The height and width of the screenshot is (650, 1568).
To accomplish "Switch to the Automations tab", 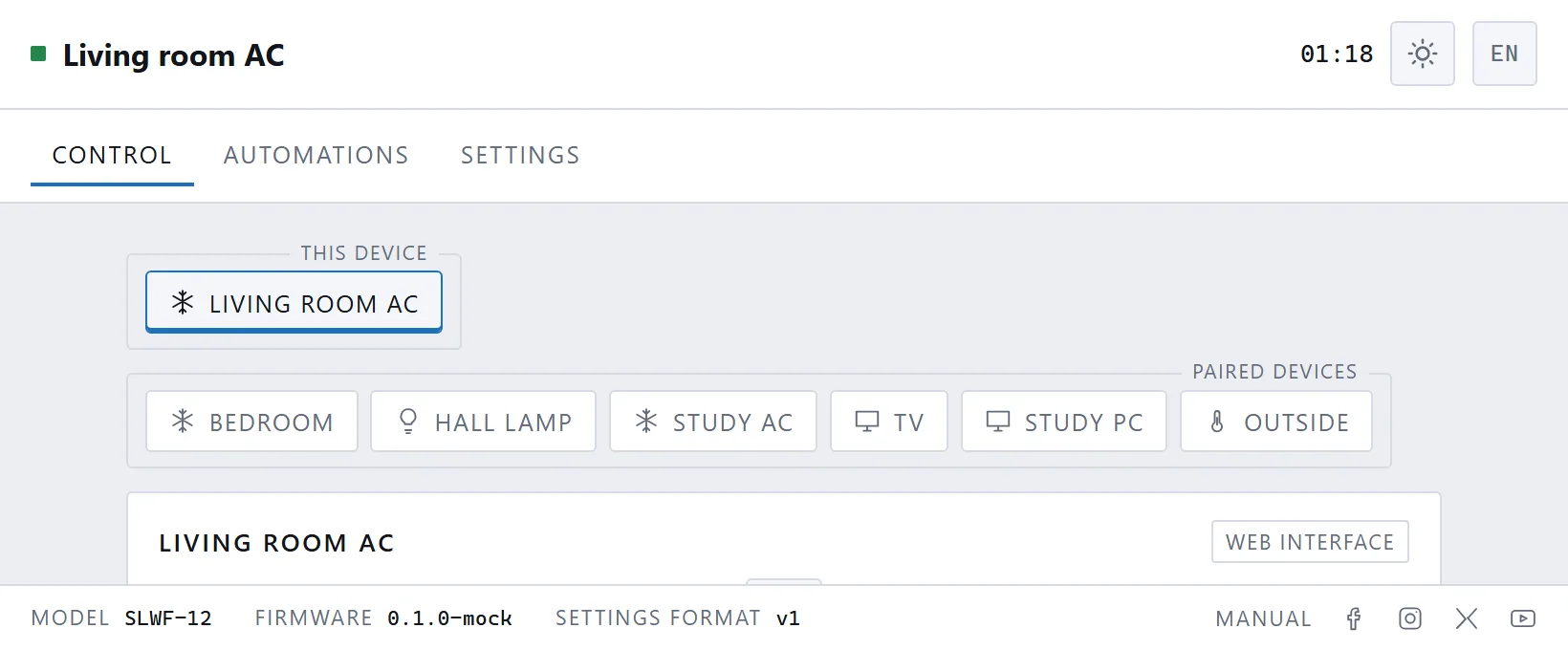I will pyautogui.click(x=316, y=155).
